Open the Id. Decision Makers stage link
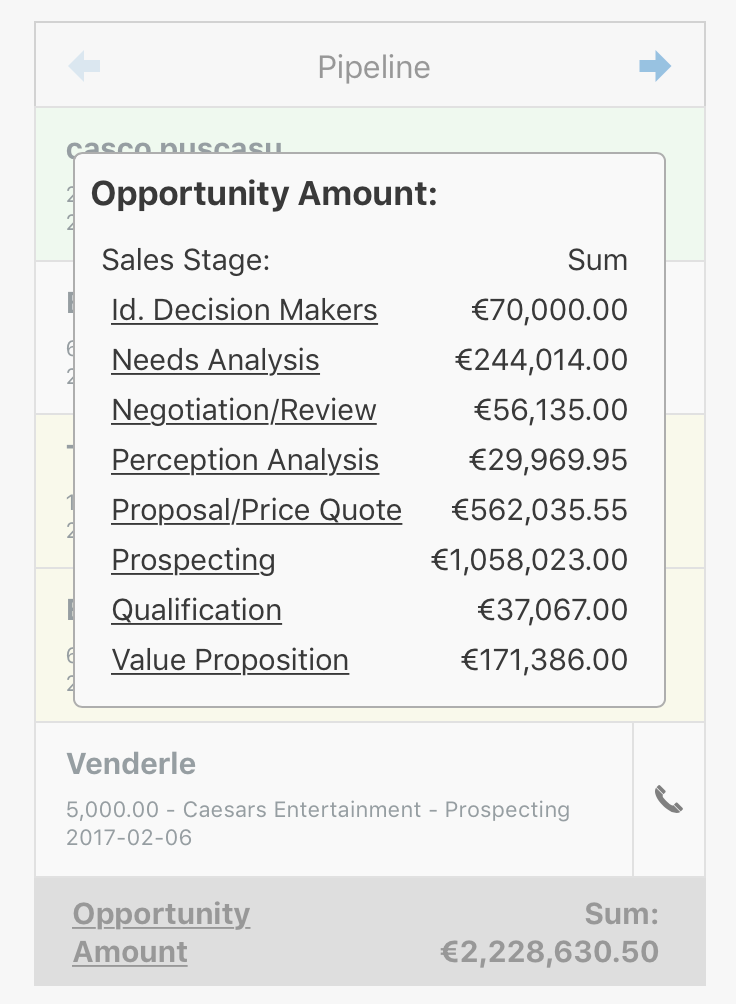Screen dimensions: 736x1004 244,310
